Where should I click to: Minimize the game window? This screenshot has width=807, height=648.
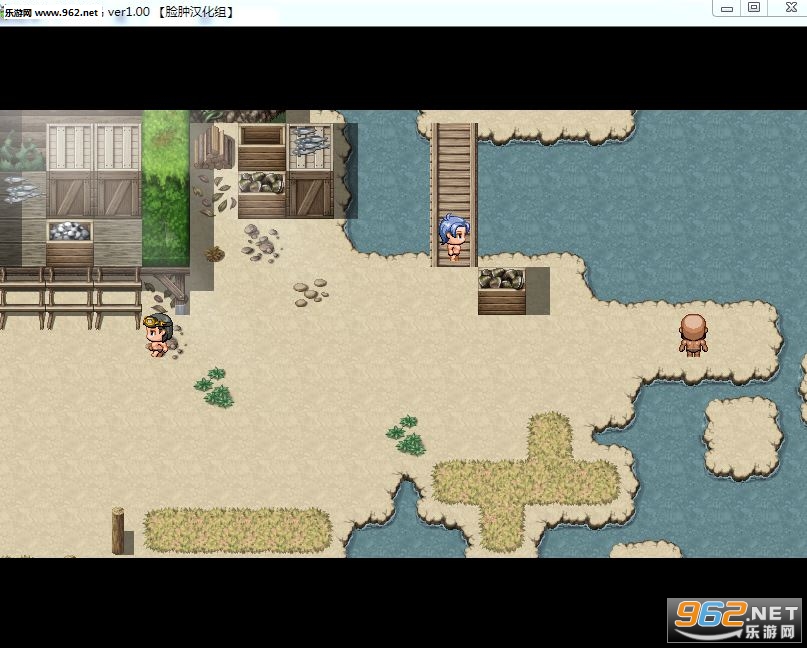click(727, 8)
